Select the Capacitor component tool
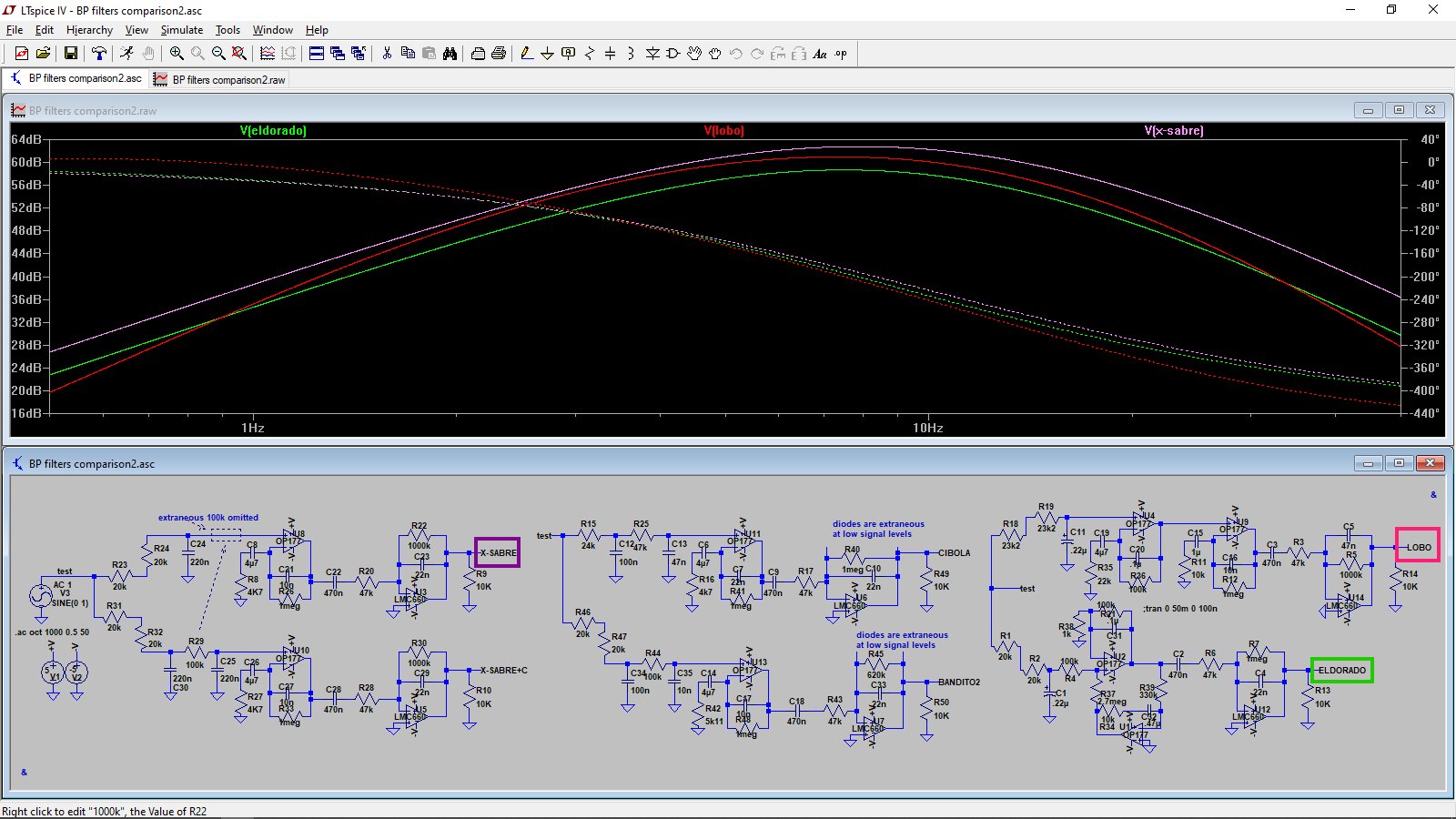 pos(610,54)
